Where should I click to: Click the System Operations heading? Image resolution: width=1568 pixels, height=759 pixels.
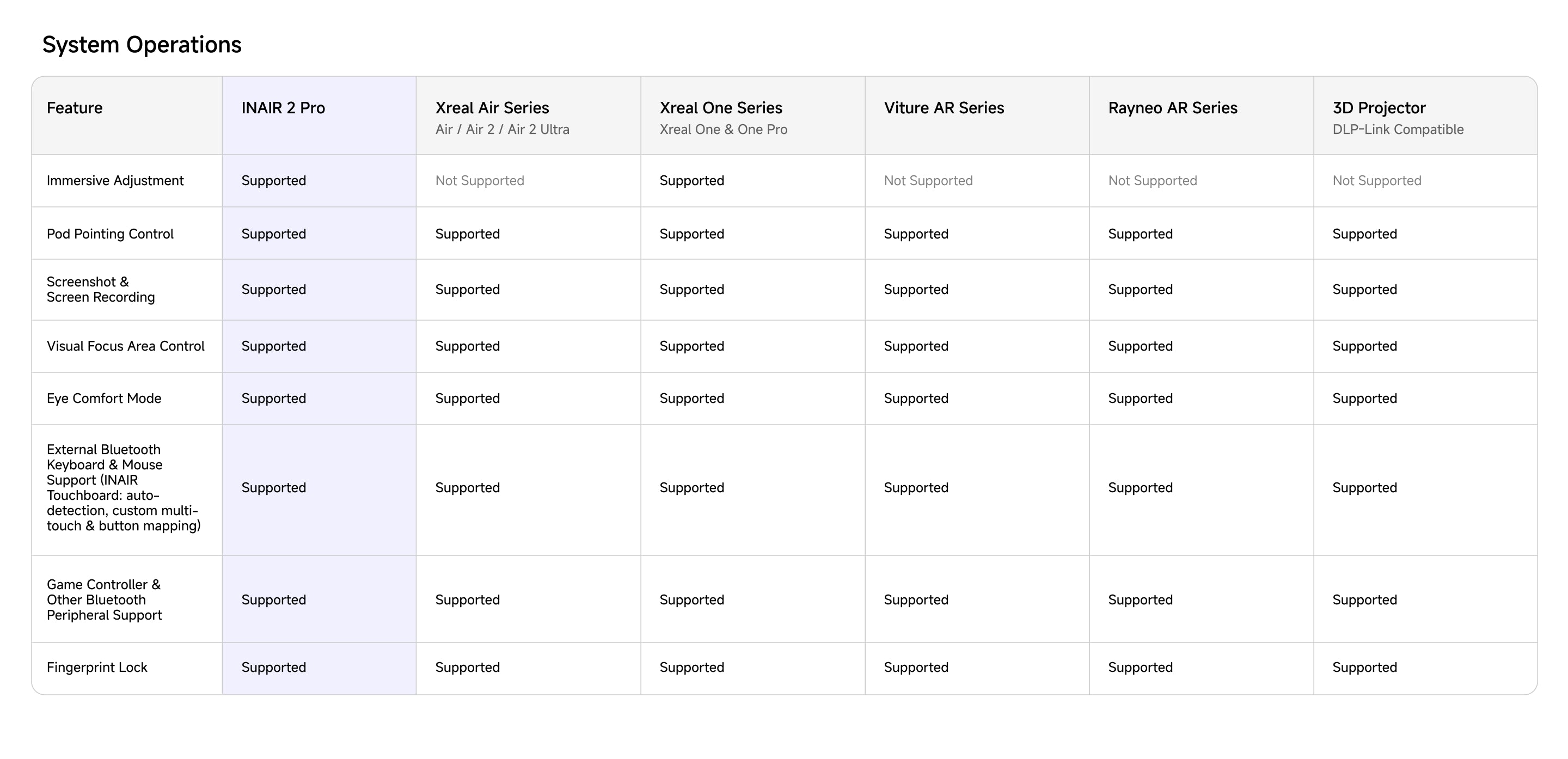tap(141, 45)
